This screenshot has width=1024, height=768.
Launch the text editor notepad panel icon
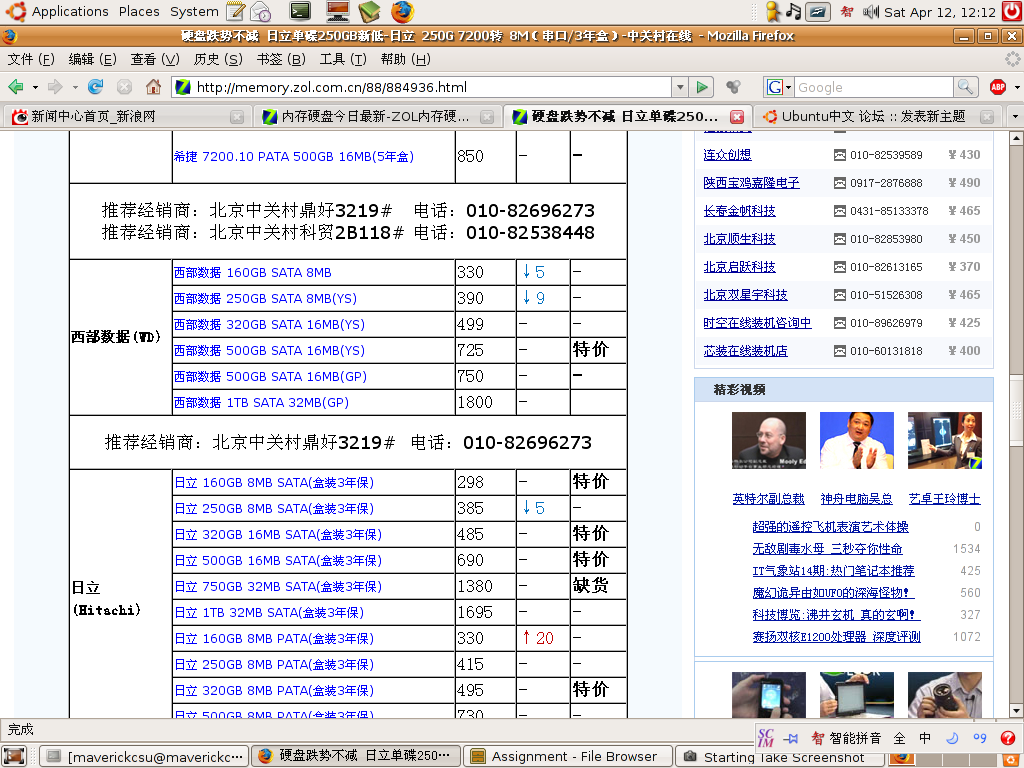[235, 11]
